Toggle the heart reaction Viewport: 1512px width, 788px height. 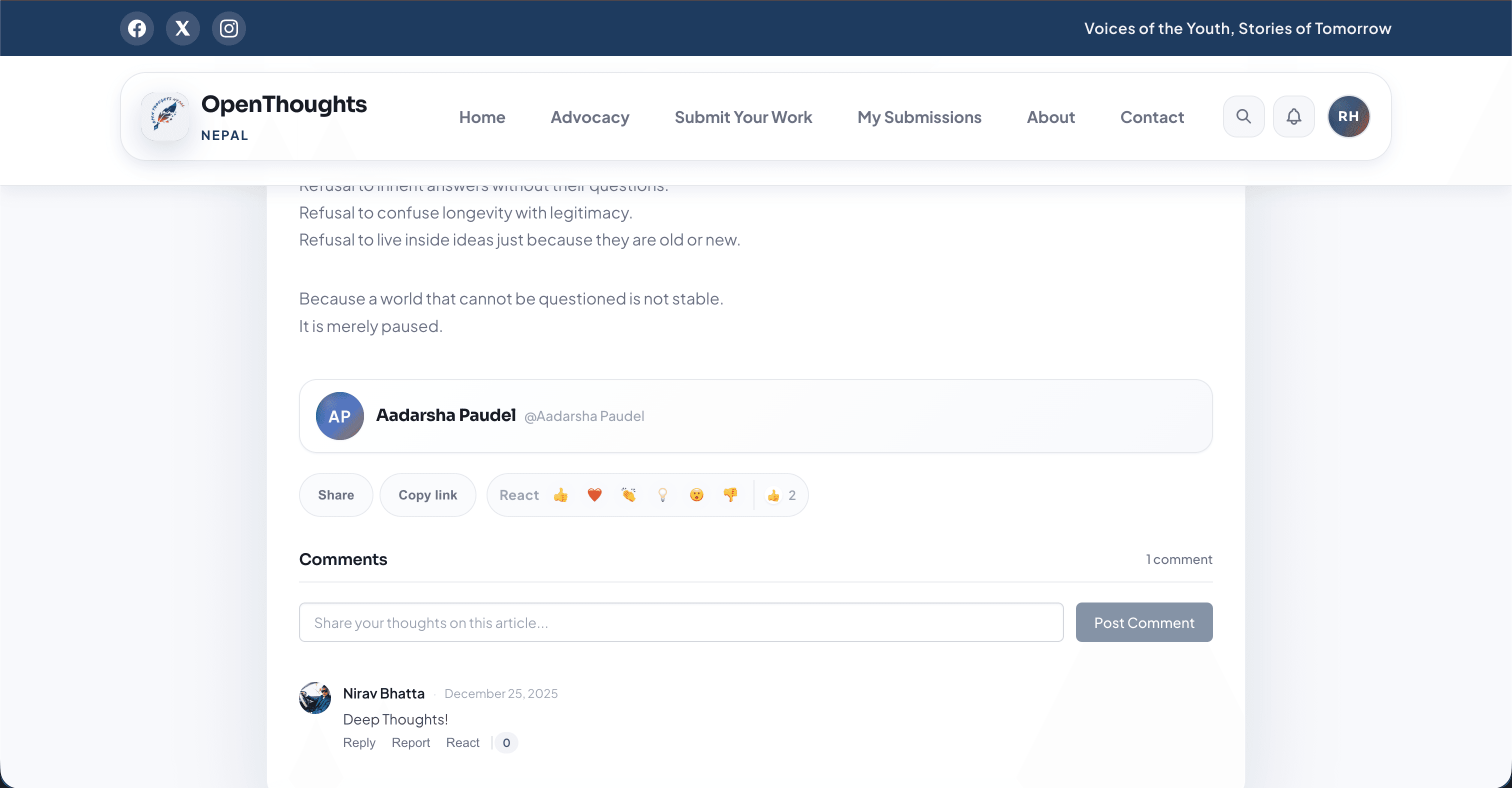click(594, 494)
